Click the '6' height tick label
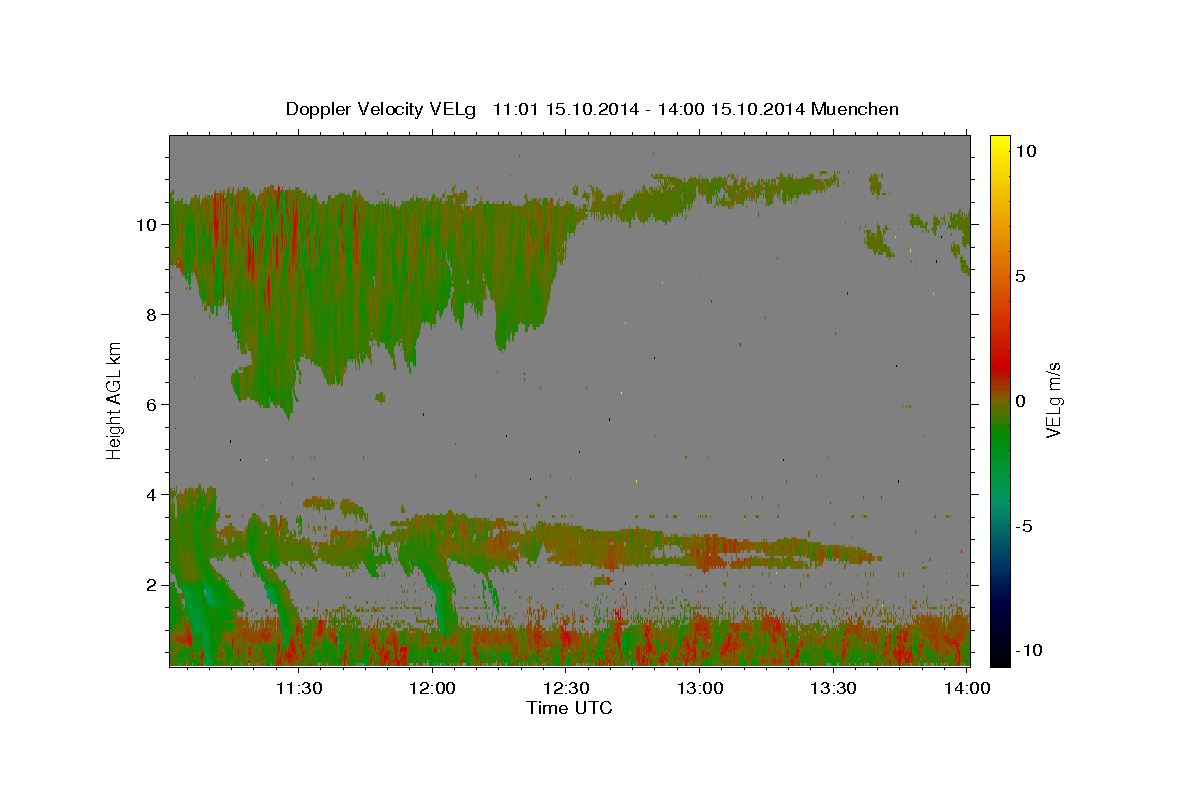The image size is (1200, 800). [152, 405]
